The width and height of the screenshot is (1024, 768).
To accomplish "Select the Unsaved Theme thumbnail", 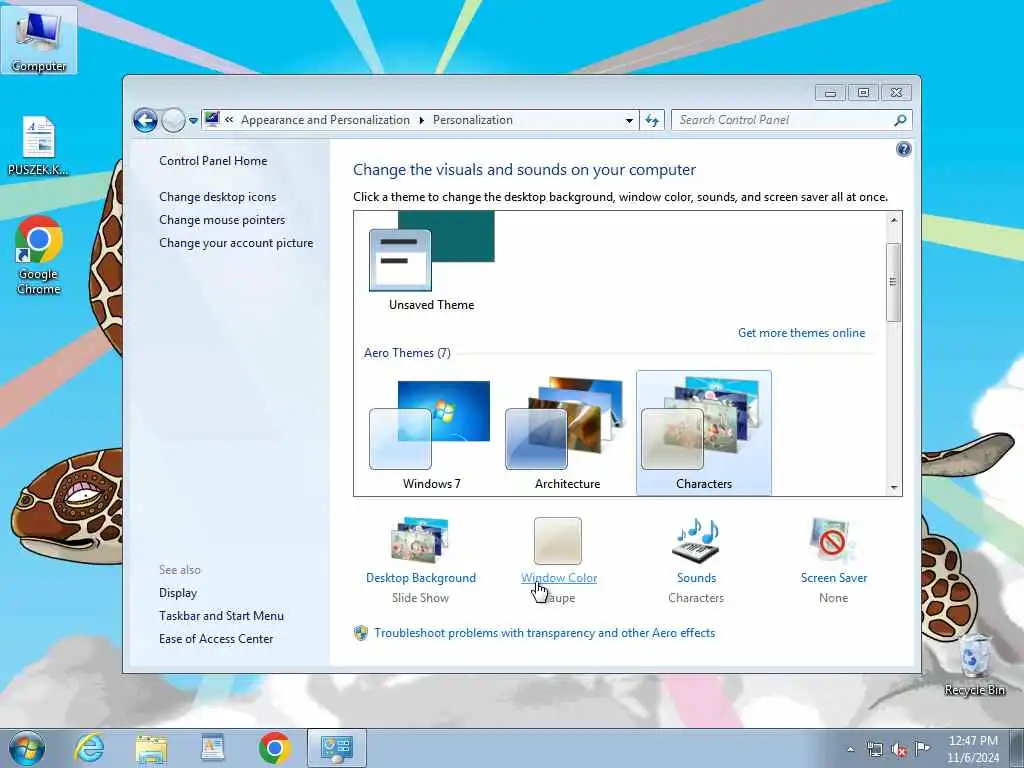I will tap(432, 262).
